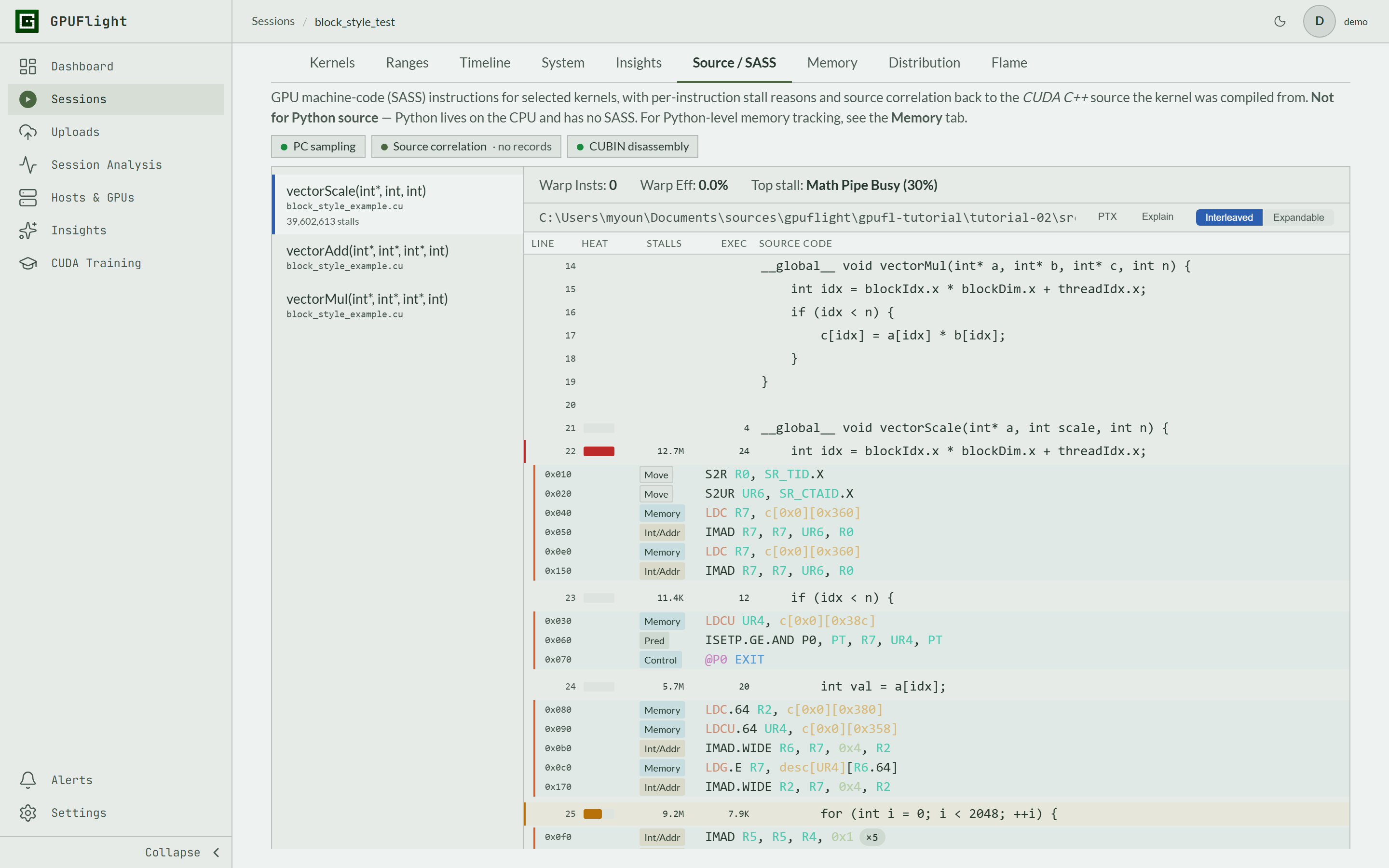Select vectorMul kernel in list
Image resolution: width=1389 pixels, height=868 pixels.
(x=397, y=306)
